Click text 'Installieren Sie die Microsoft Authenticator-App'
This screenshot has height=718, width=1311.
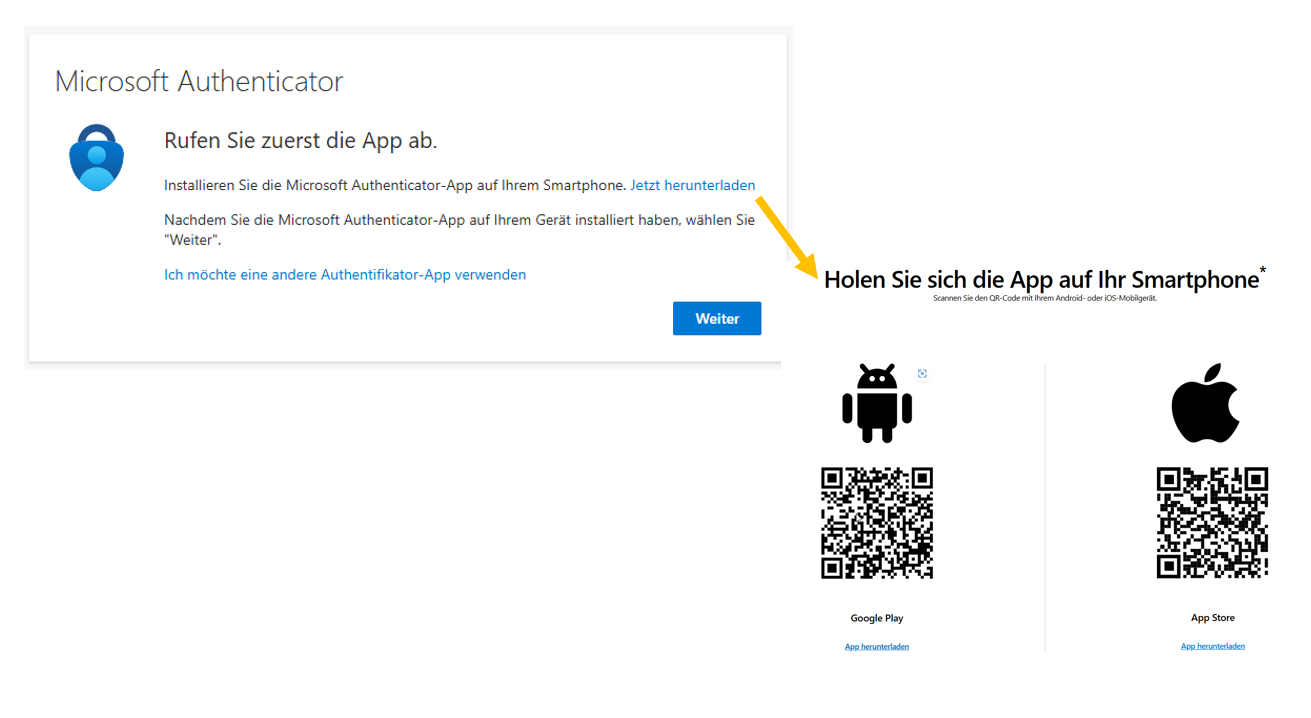[x=395, y=185]
